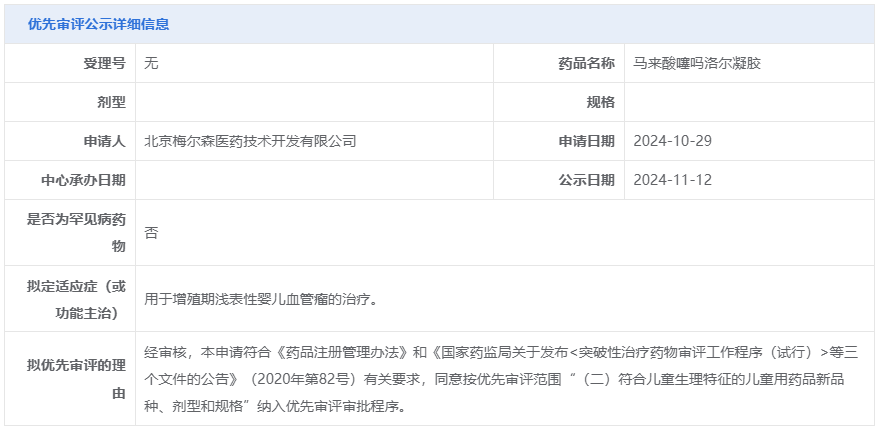This screenshot has width=880, height=430.
Task: Select the rare disease value 否
Action: 152,233
